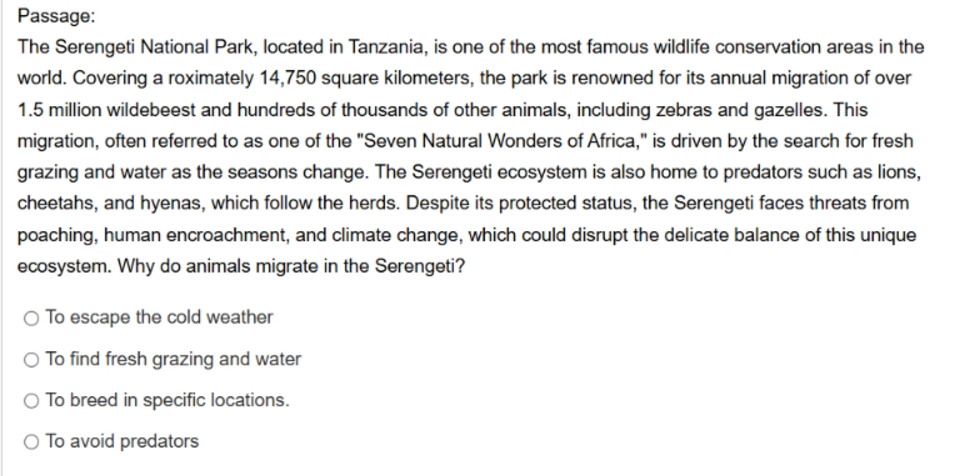
Task: Click the 'Passage:' heading
Action: (x=56, y=16)
